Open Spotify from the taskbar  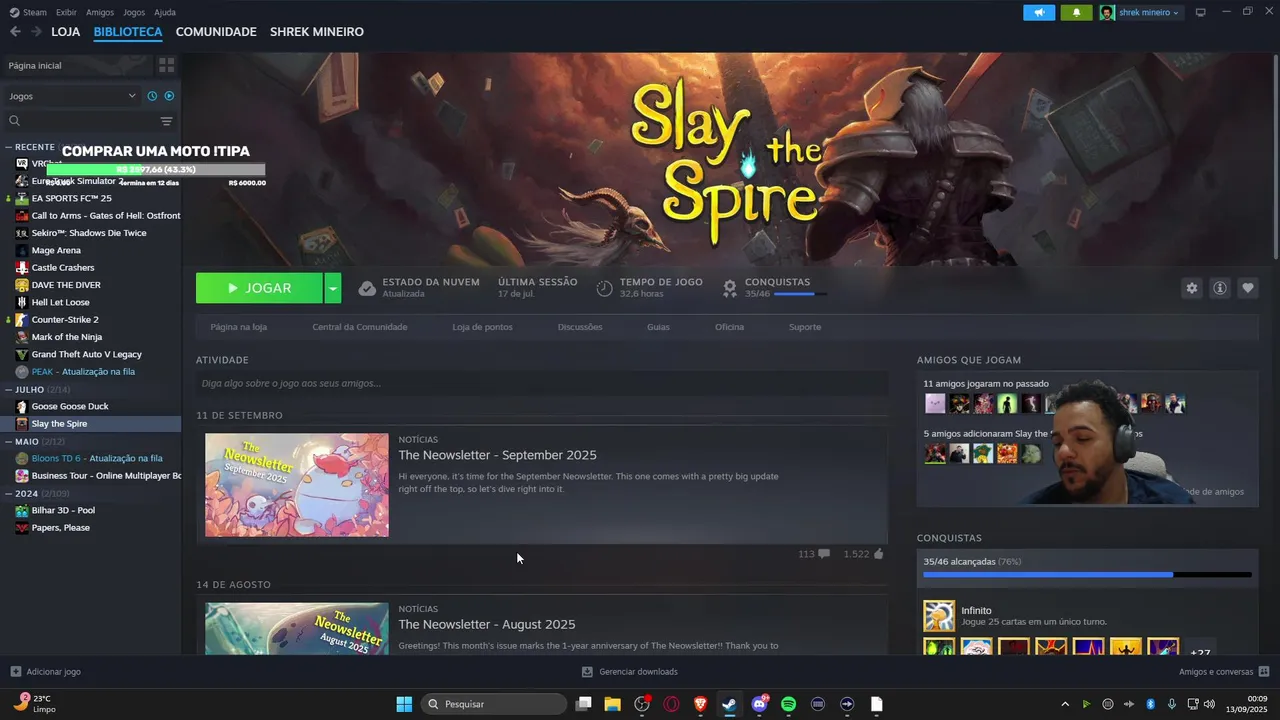[788, 704]
